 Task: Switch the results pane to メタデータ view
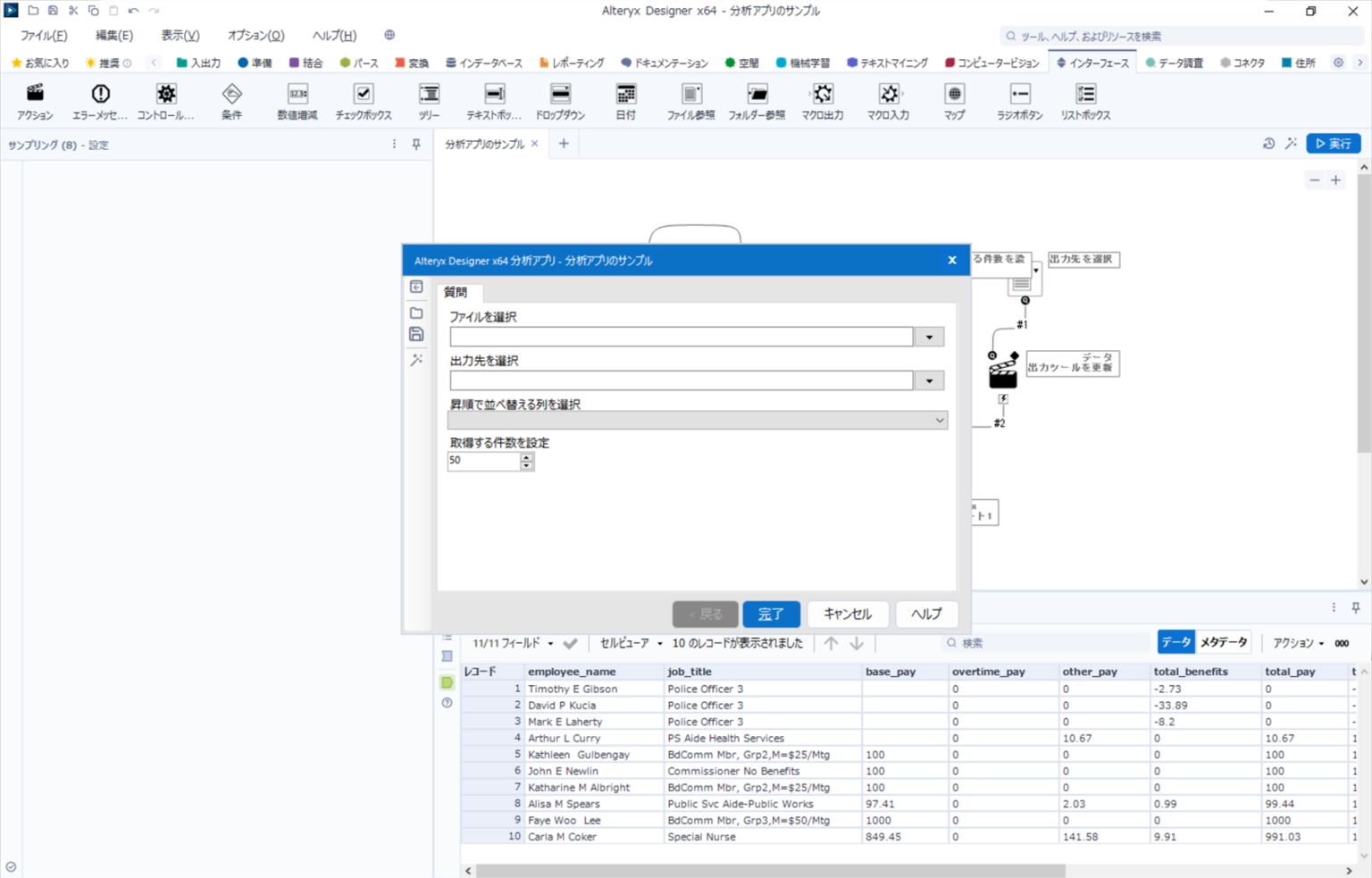coord(1223,641)
